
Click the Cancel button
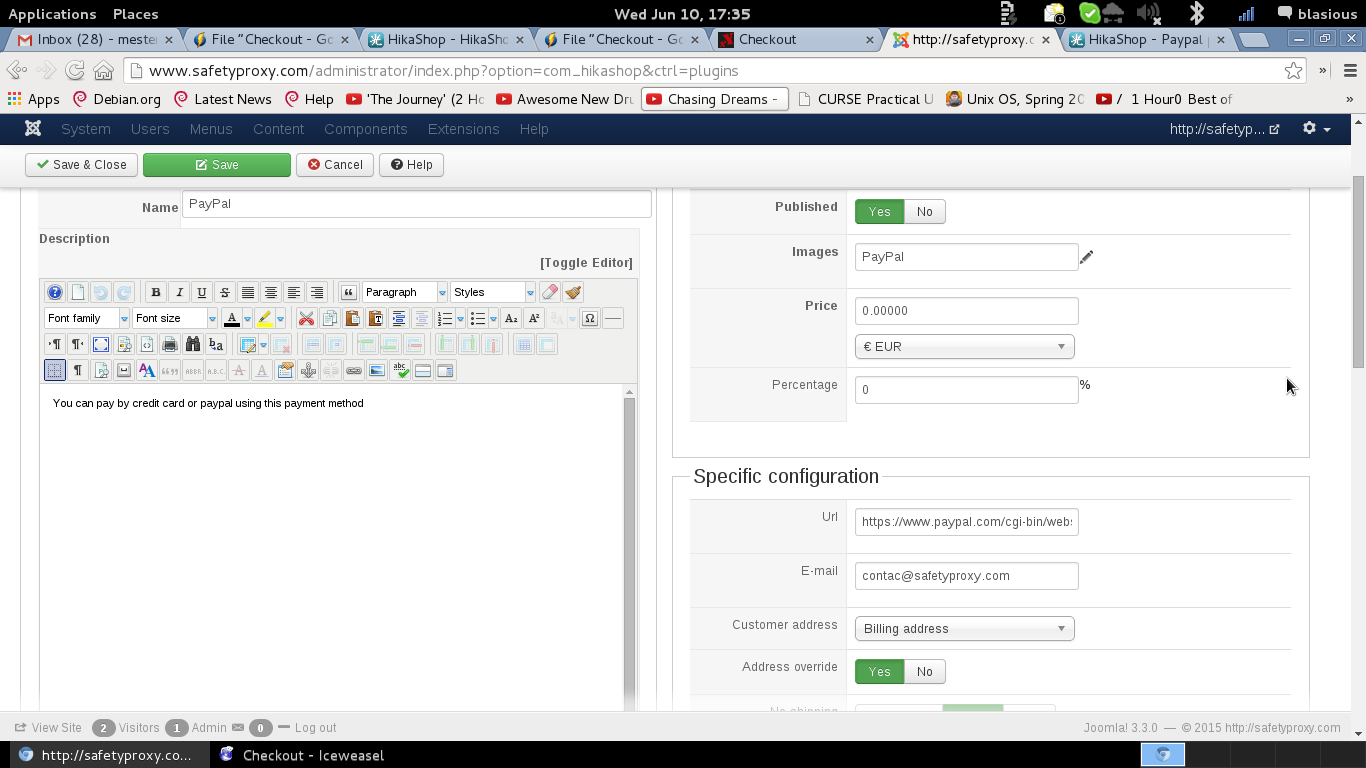coord(335,165)
